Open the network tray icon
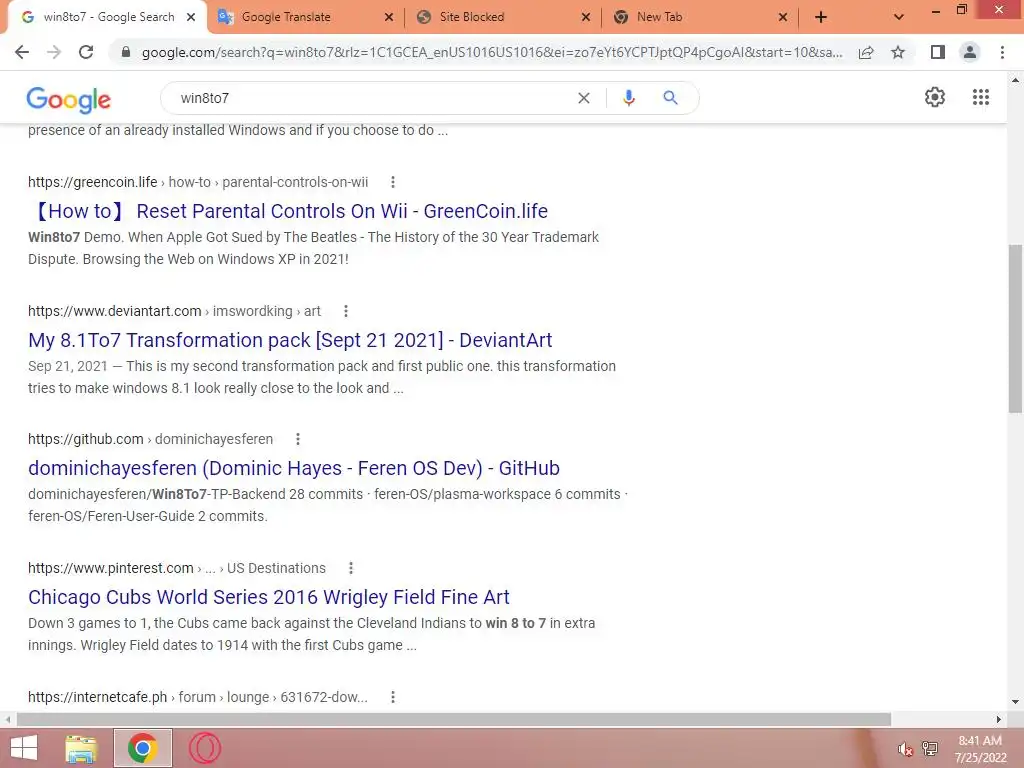The height and width of the screenshot is (768, 1024). click(930, 749)
